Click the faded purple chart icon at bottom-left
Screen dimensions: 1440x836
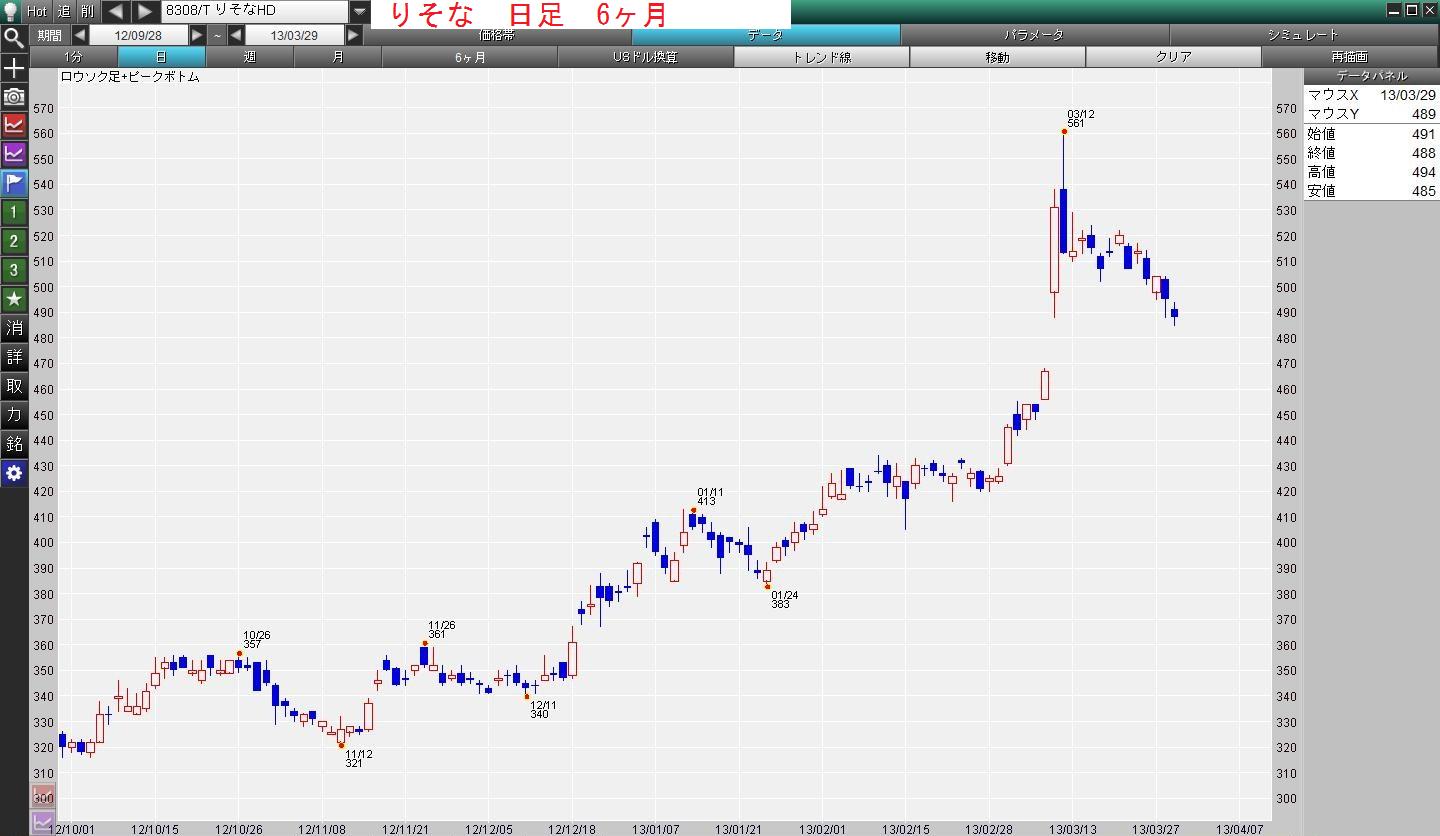[x=43, y=823]
